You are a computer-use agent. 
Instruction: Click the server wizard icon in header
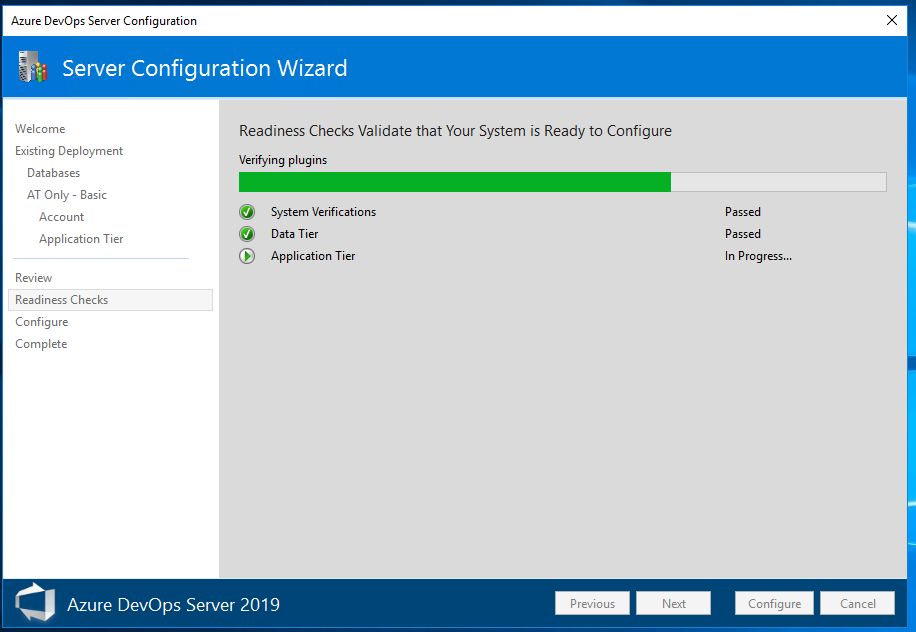click(33, 67)
